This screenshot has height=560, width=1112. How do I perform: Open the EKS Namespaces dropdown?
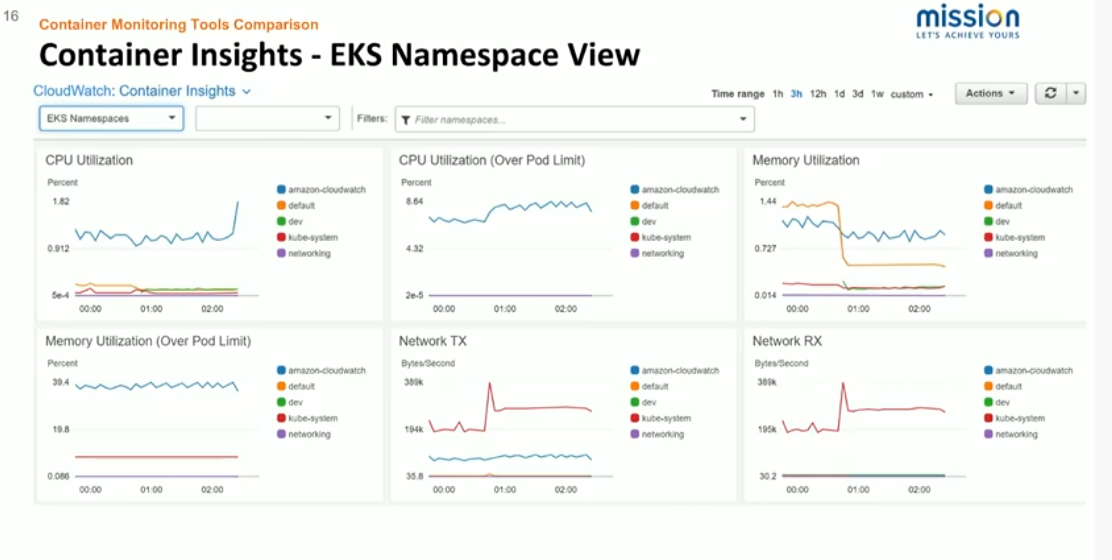[x=111, y=119]
